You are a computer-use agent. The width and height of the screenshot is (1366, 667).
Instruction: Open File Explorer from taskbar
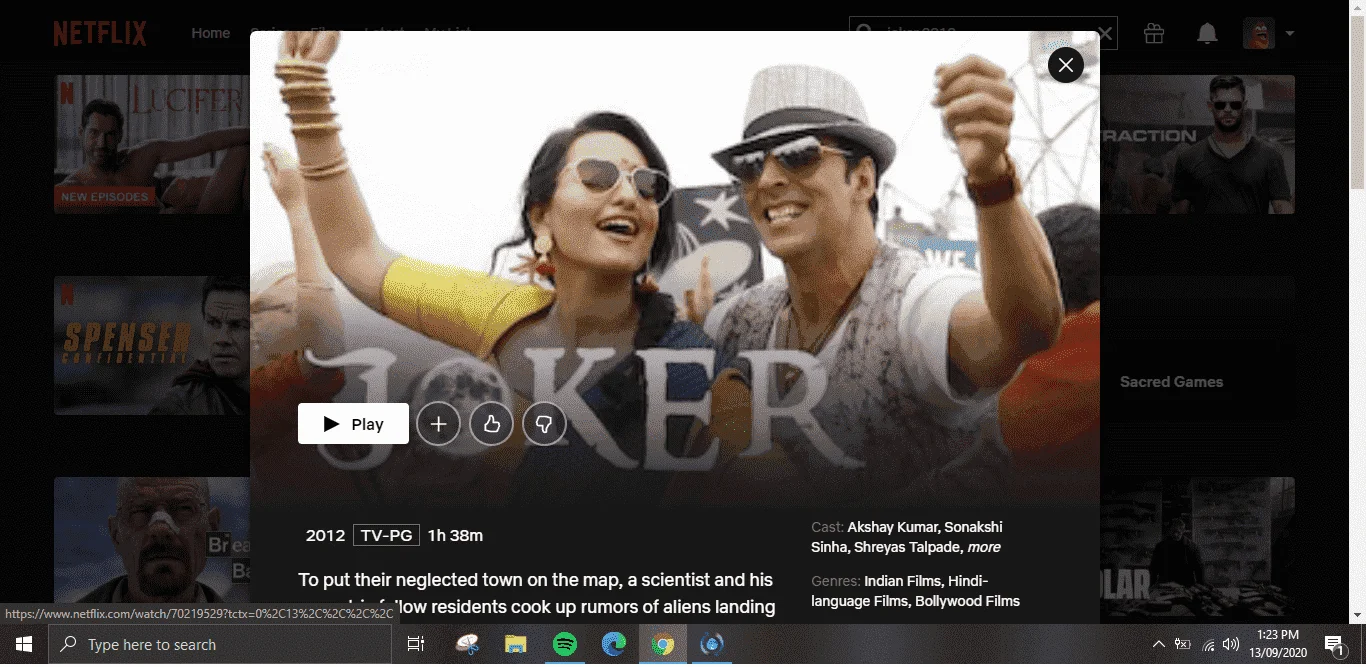[515, 645]
